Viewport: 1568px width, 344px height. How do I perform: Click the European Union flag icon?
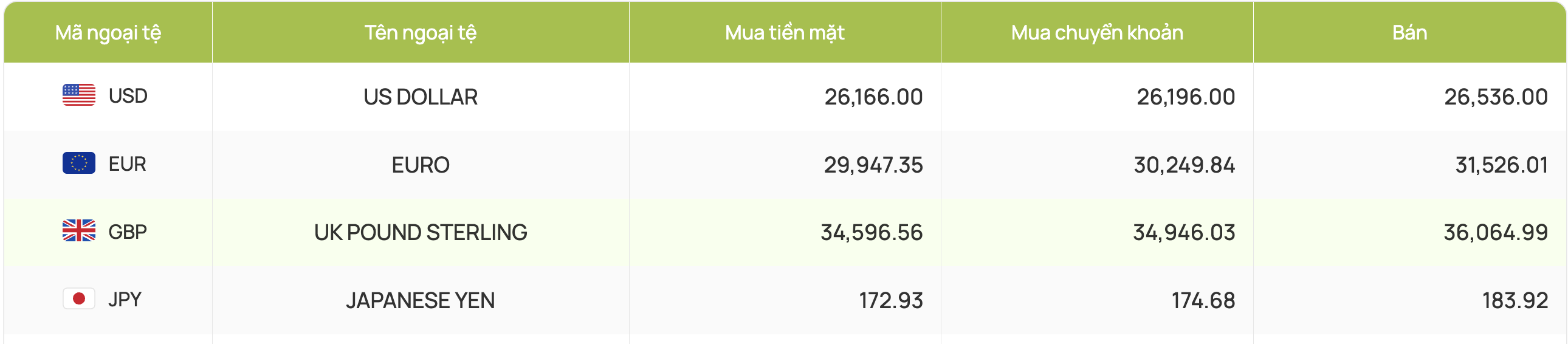pyautogui.click(x=79, y=163)
